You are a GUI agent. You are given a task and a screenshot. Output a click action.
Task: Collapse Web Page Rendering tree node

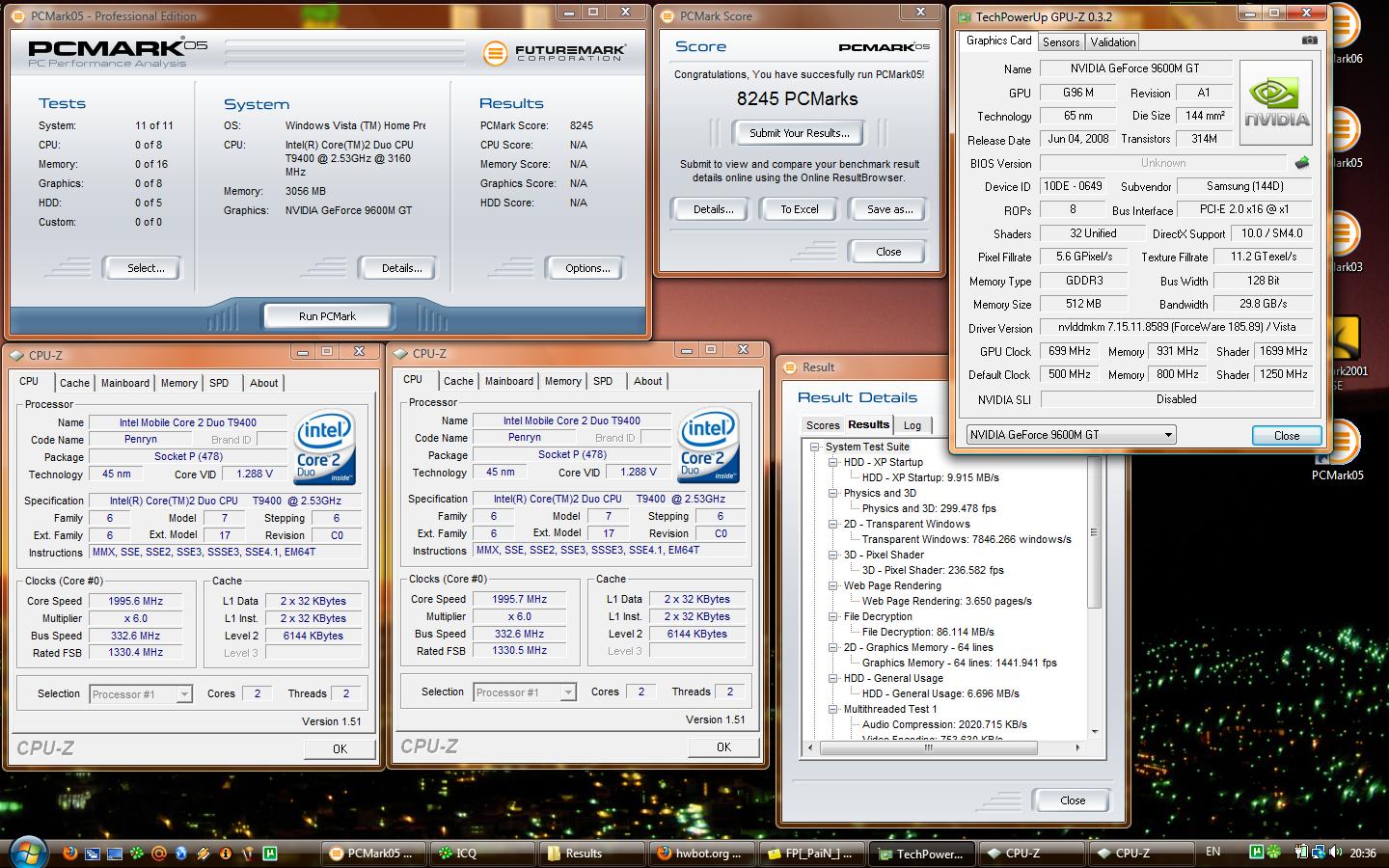[x=832, y=586]
